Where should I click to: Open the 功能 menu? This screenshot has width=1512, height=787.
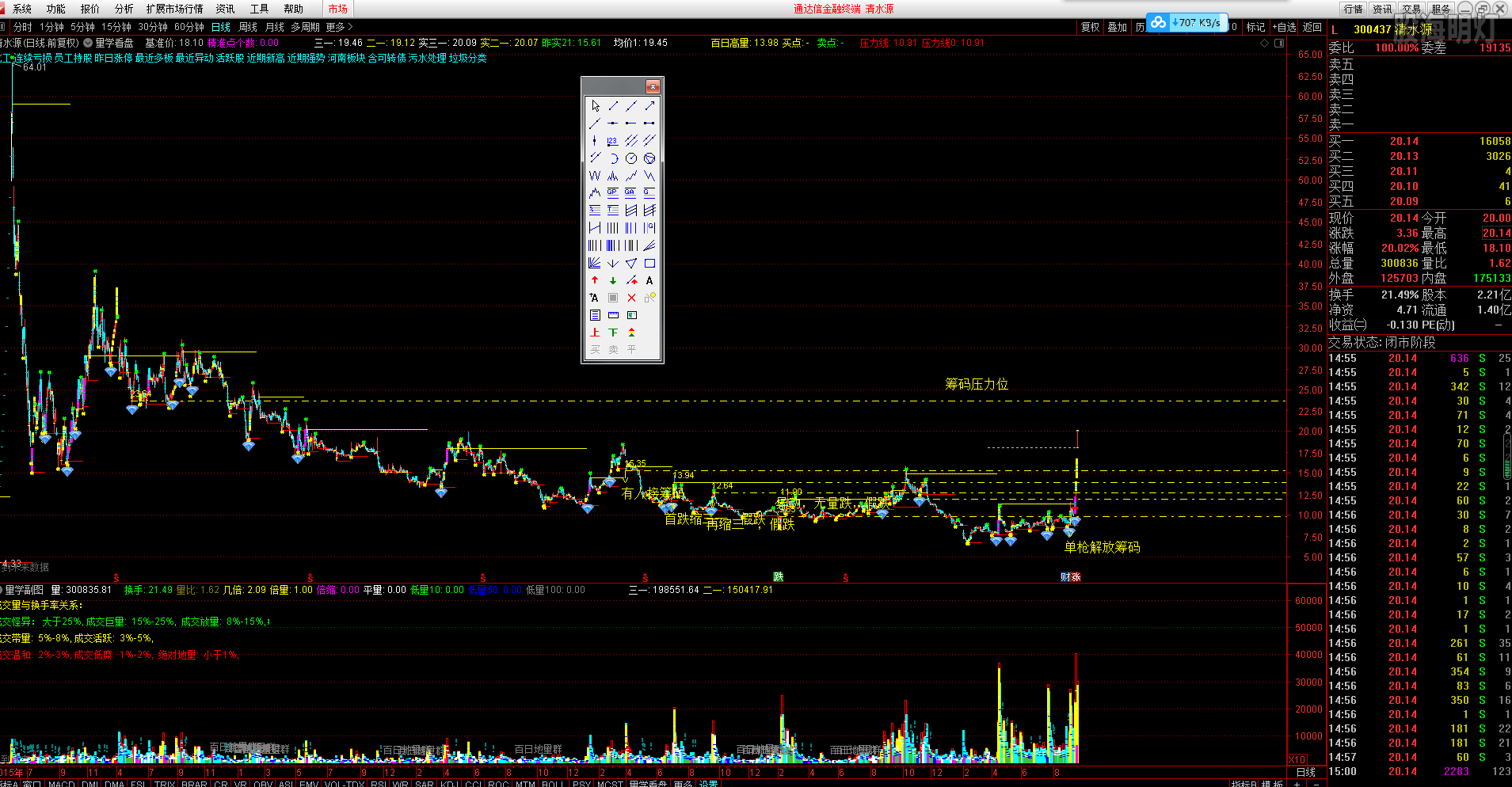56,9
